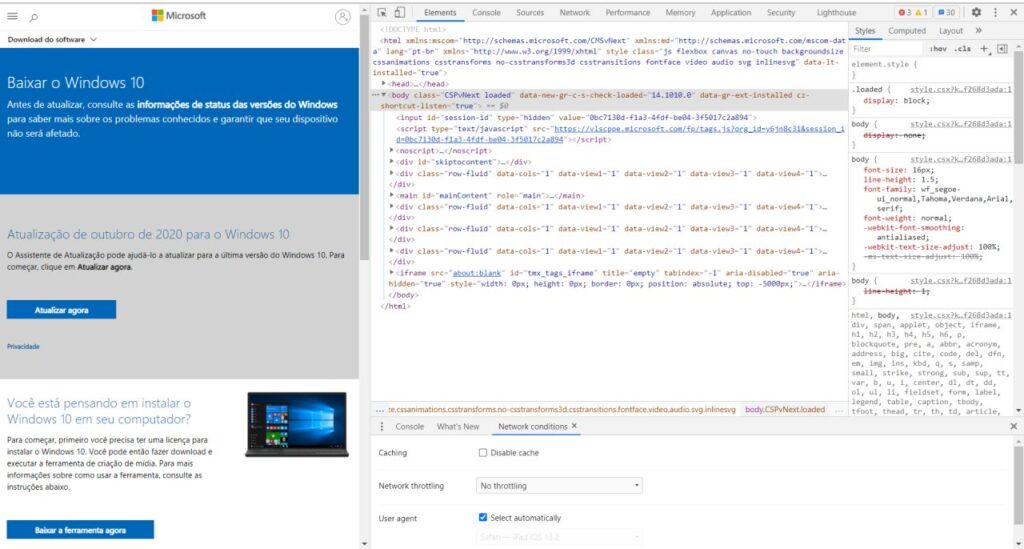
Task: Open the No throttling dropdown
Action: point(559,486)
